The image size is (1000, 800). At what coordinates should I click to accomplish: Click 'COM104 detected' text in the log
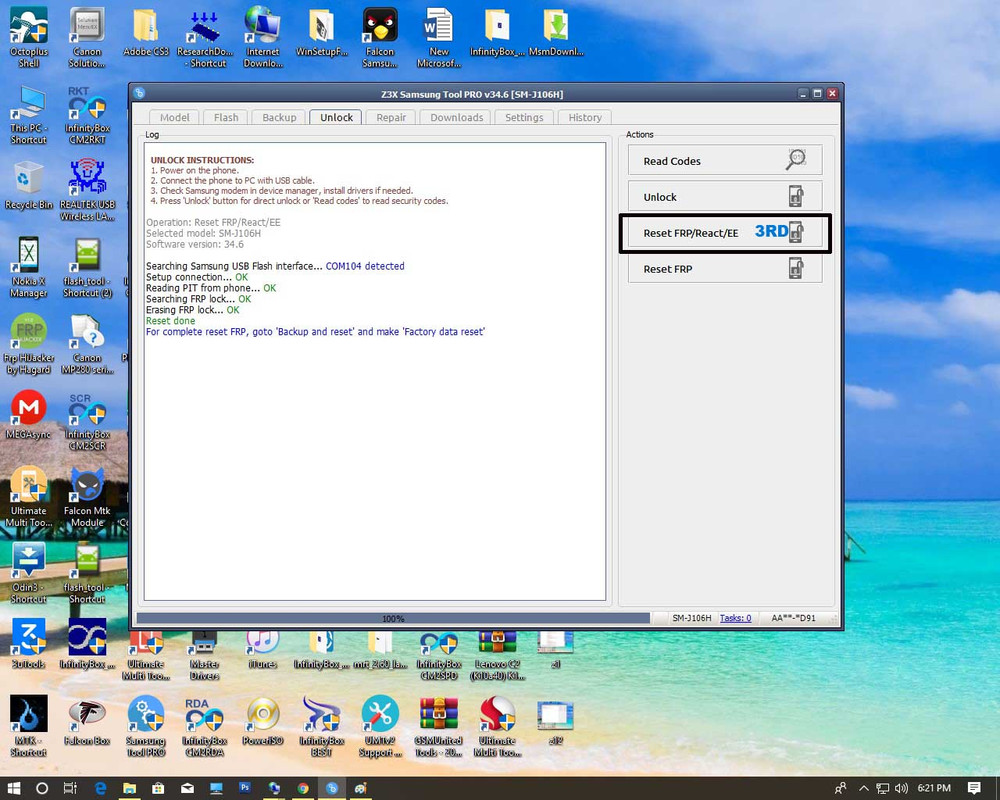tap(365, 266)
